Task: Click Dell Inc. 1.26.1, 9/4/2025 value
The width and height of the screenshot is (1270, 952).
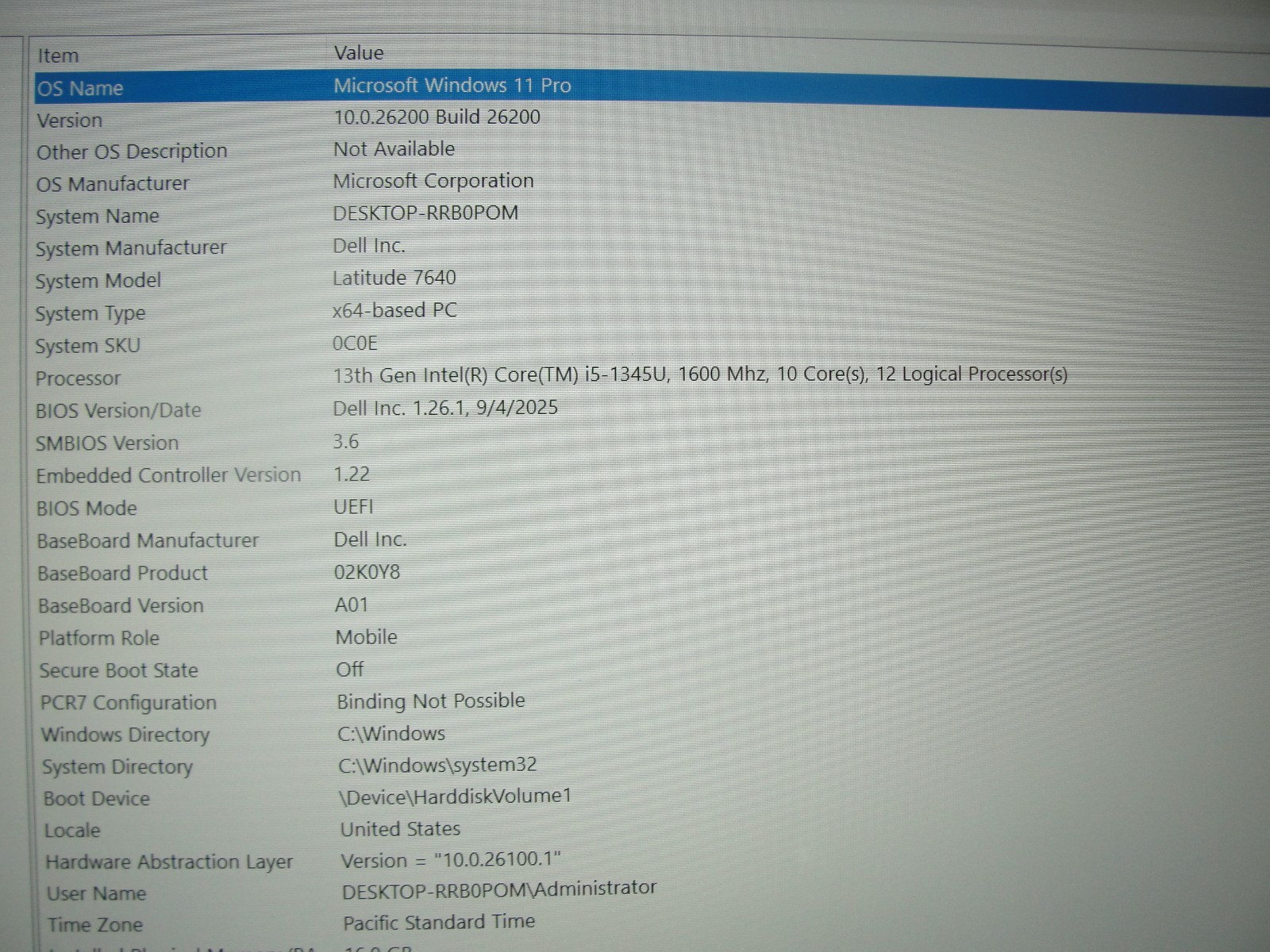Action: pos(445,408)
